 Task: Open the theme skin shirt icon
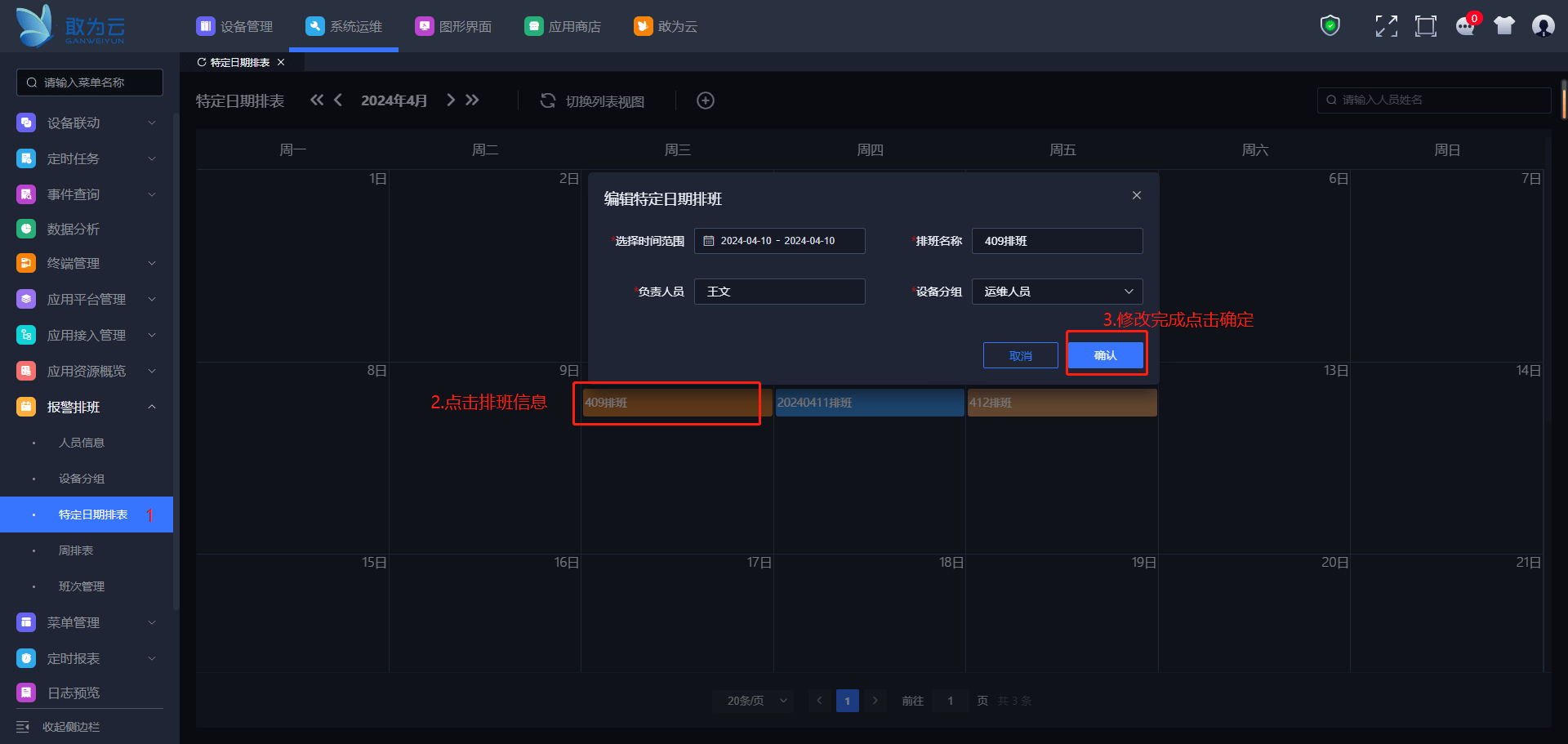[1503, 26]
